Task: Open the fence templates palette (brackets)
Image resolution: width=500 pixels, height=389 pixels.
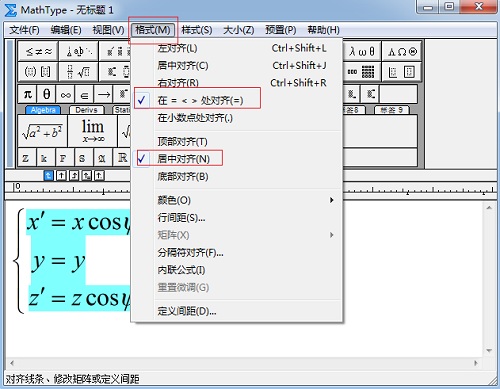Action: click(x=38, y=72)
